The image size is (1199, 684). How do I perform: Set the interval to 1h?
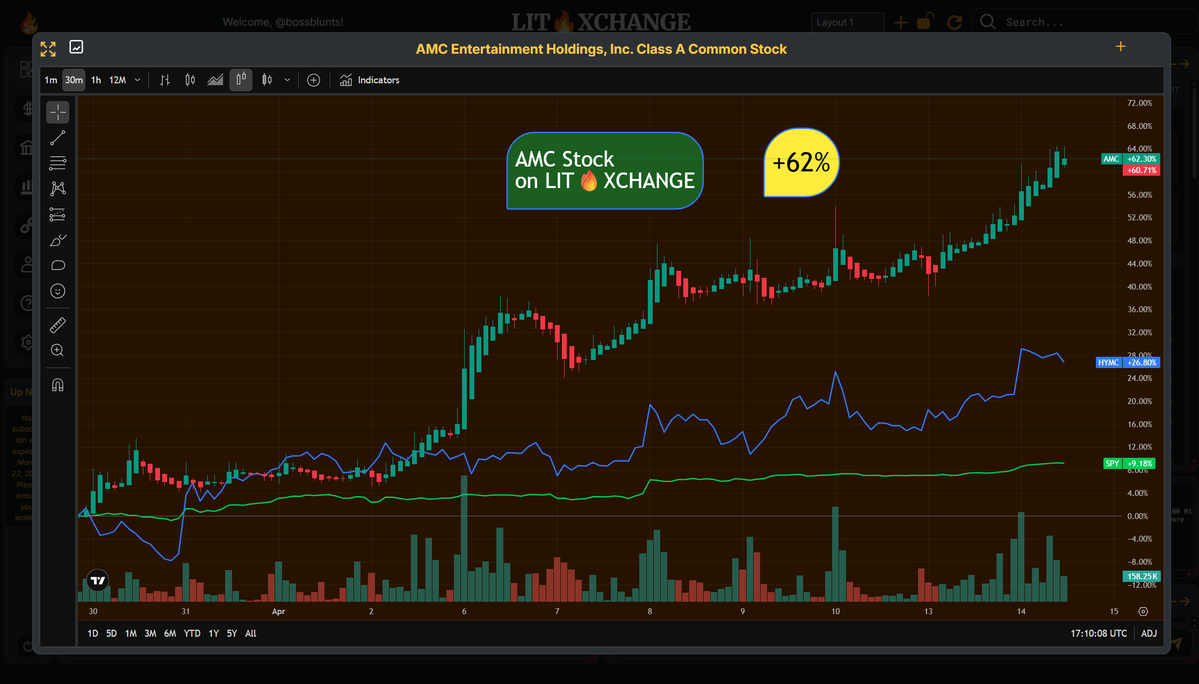[x=96, y=79]
